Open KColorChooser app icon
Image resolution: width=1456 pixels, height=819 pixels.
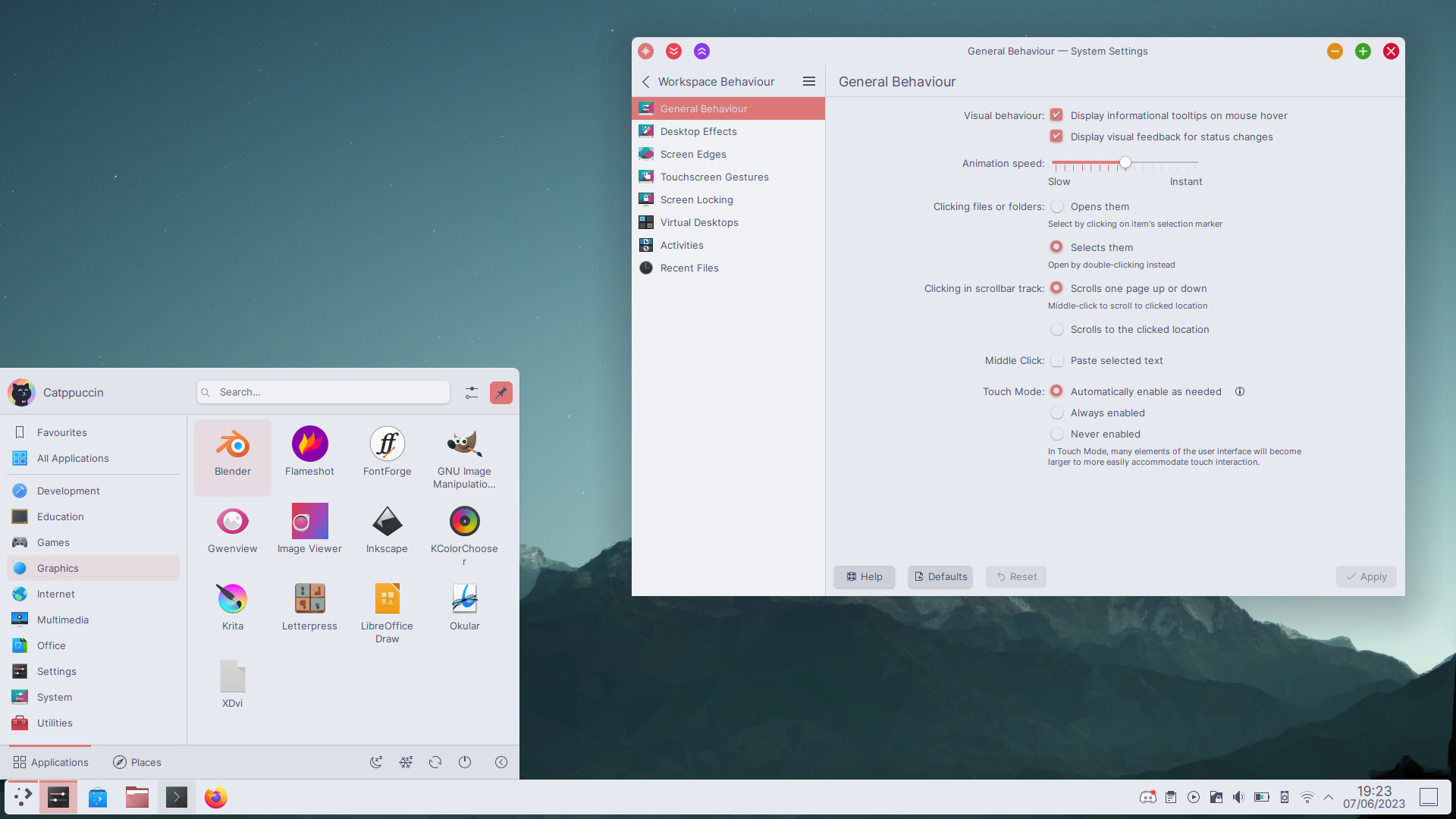[x=464, y=531]
